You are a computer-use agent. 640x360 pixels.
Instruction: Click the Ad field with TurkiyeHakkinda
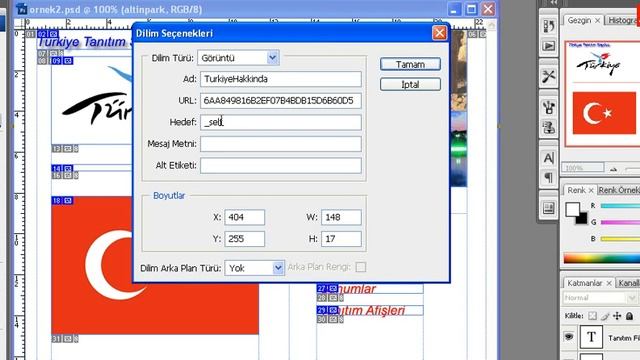point(281,79)
